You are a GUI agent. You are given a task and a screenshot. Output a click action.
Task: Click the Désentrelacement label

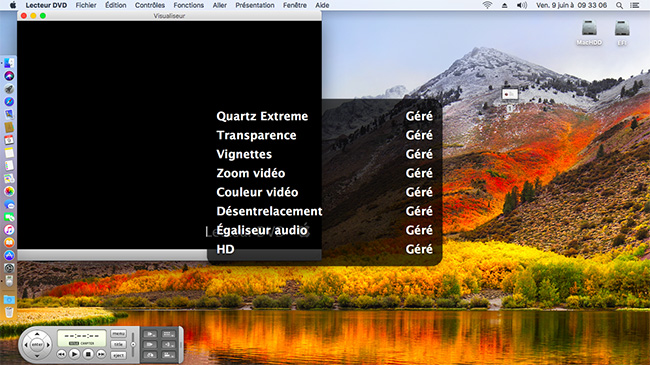click(269, 212)
